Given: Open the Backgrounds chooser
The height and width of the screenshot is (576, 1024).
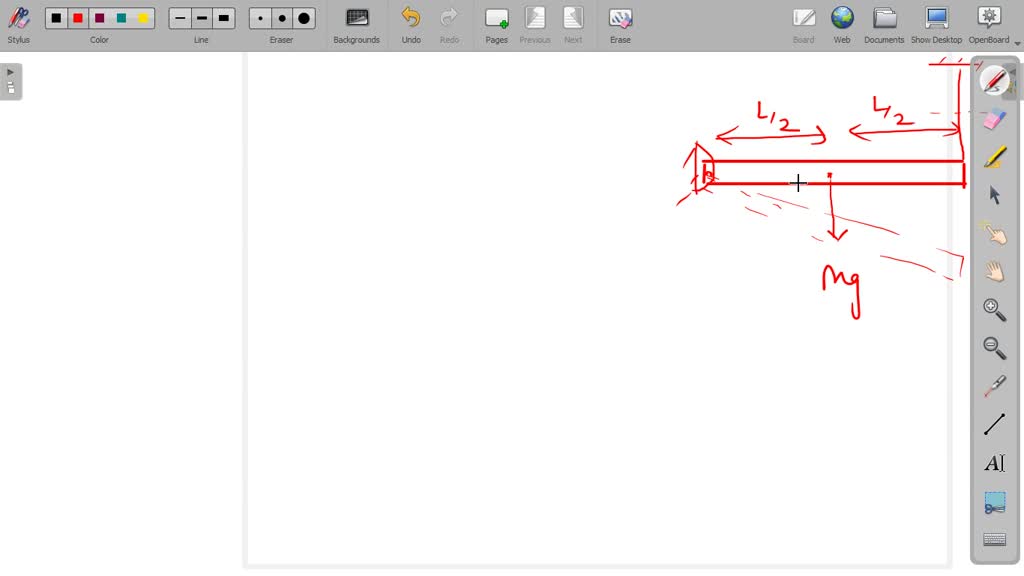Looking at the screenshot, I should pos(356,25).
